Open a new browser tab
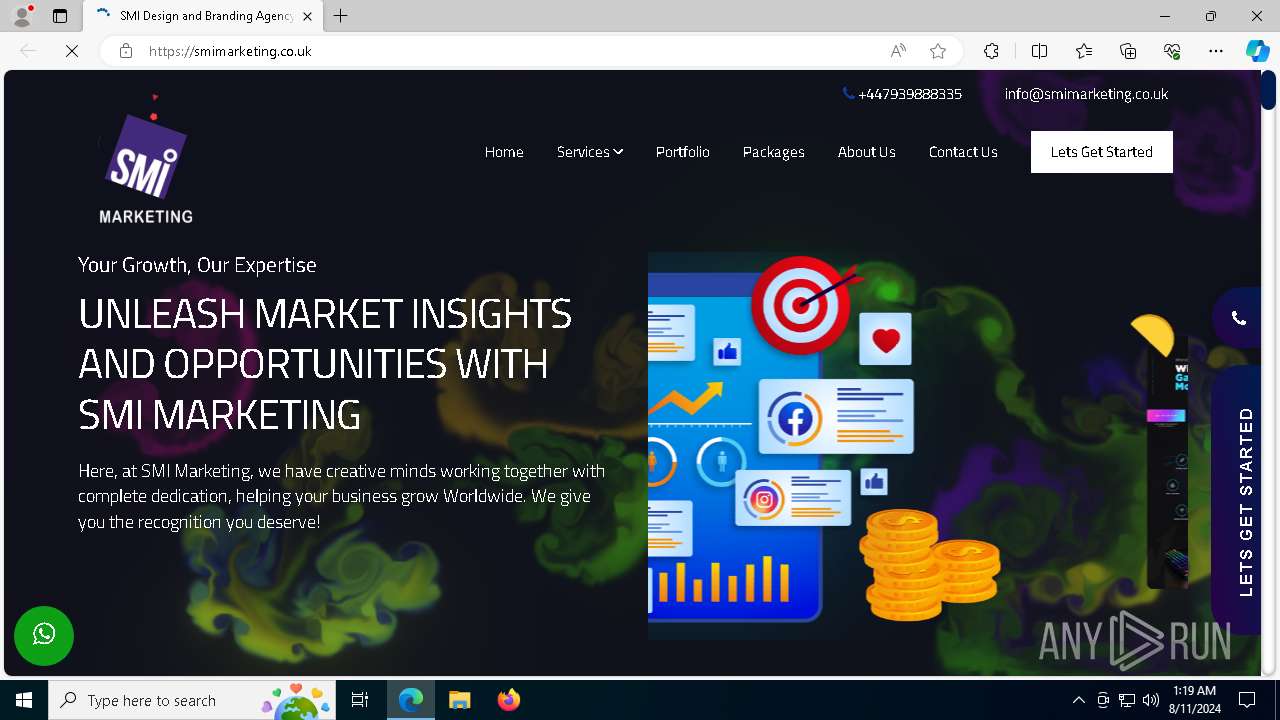This screenshot has width=1280, height=720. (341, 16)
